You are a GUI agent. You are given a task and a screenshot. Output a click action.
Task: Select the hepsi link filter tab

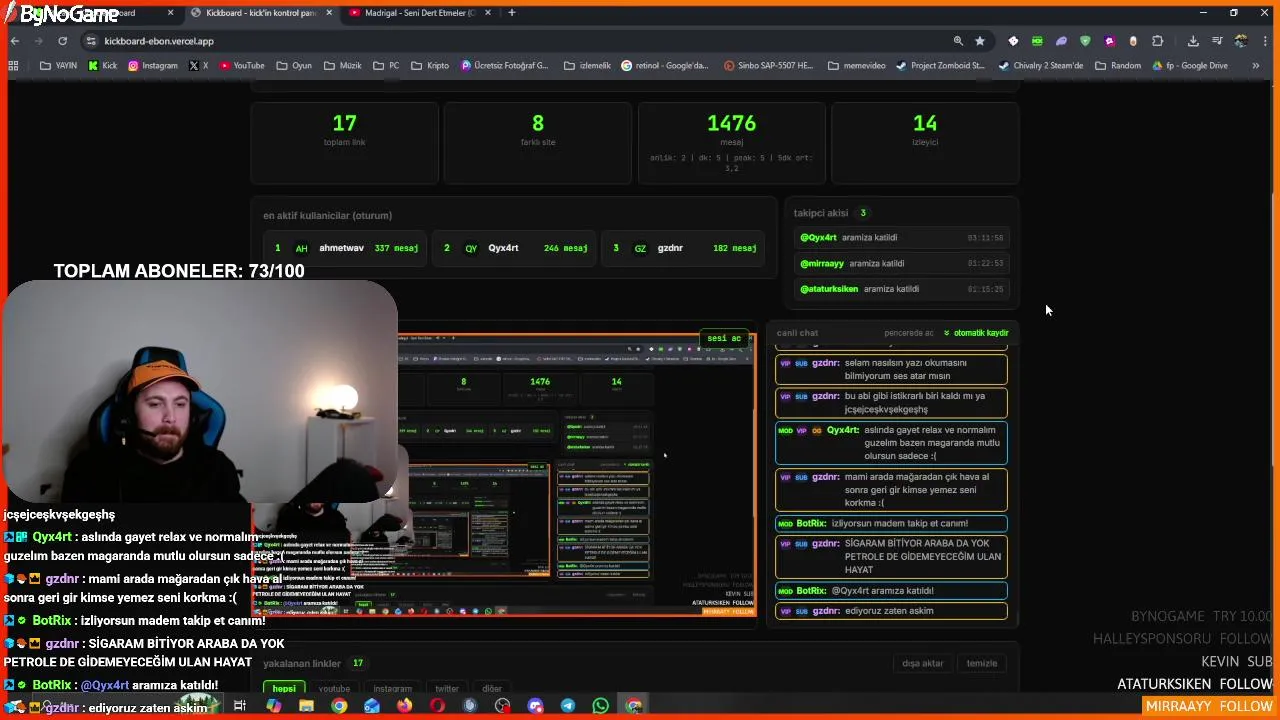point(284,688)
